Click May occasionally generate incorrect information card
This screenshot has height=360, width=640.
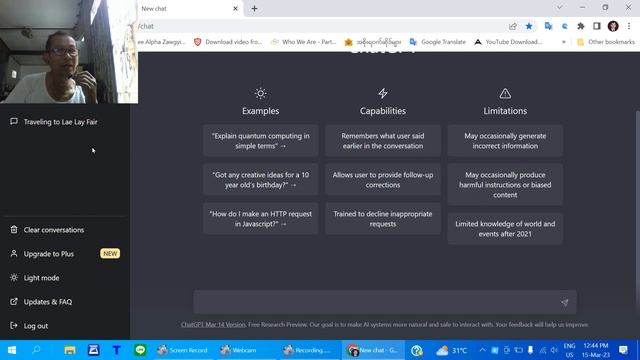pyautogui.click(x=505, y=141)
